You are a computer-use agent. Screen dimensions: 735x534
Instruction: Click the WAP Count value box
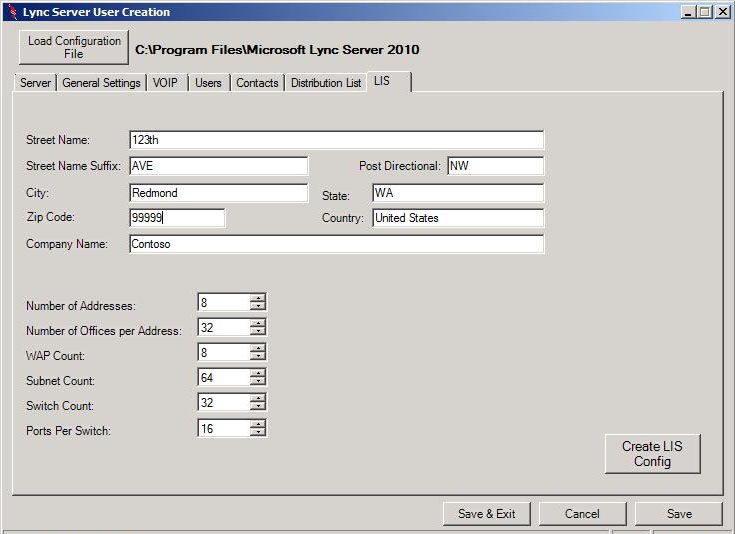point(224,352)
